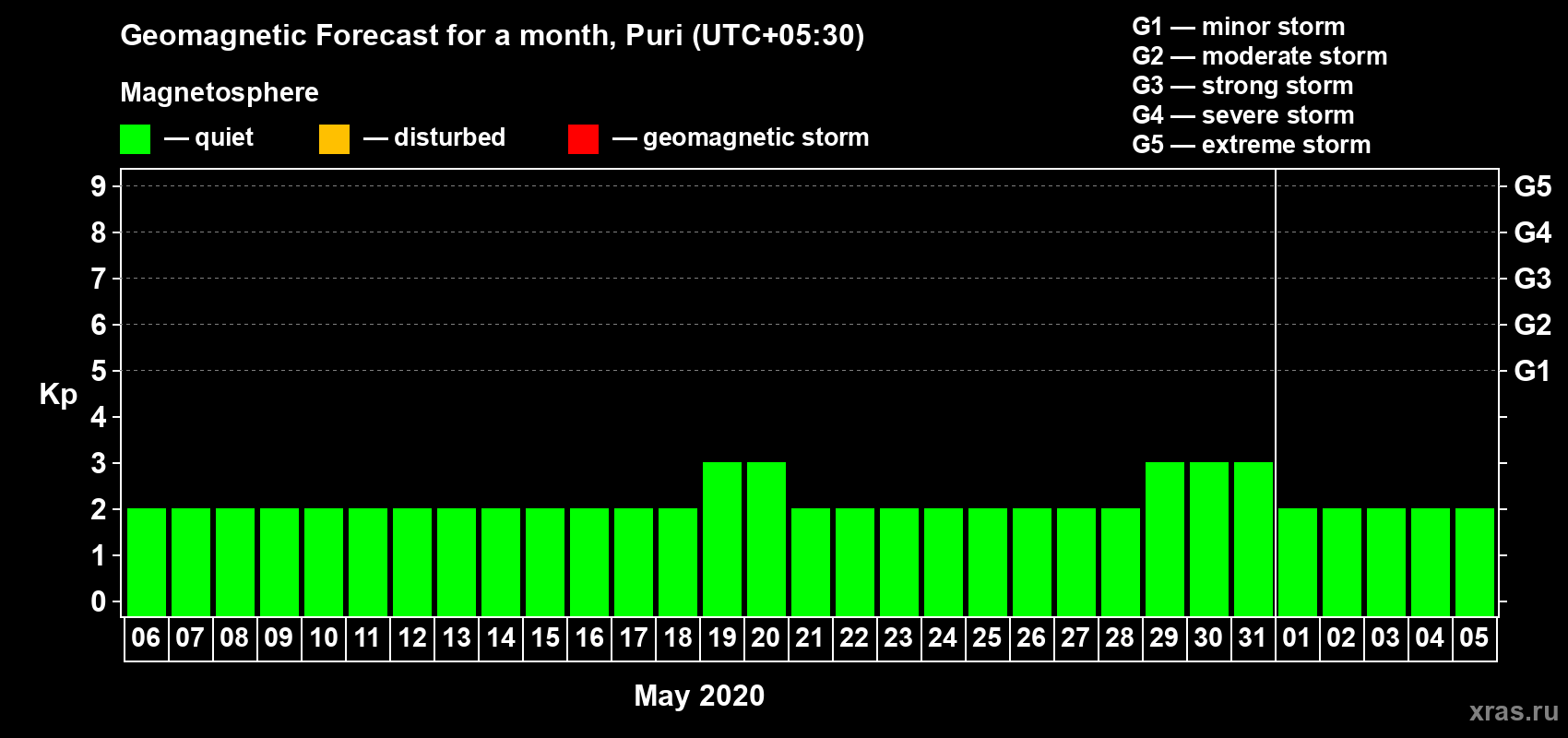Image resolution: width=1568 pixels, height=738 pixels.
Task: Click the green quiet legend swatch
Action: tap(135, 139)
